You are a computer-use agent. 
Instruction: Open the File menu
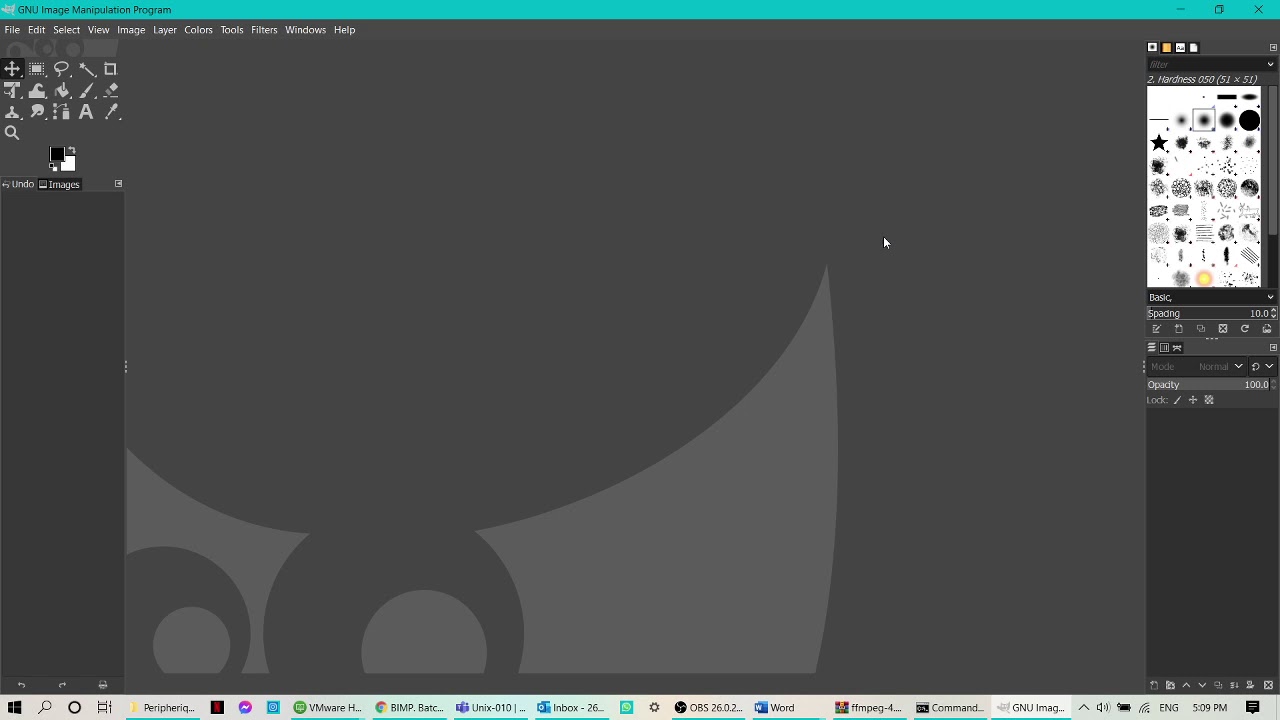click(x=12, y=30)
